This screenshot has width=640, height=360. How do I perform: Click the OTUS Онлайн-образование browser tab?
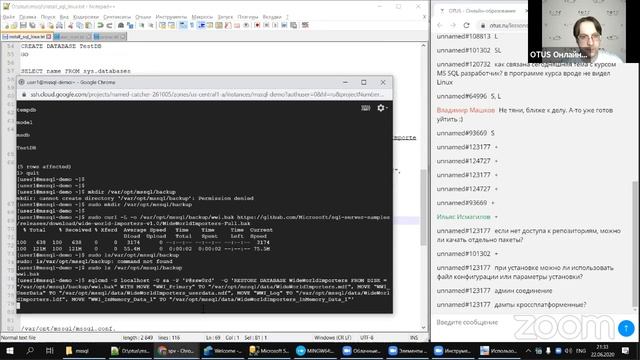pos(482,11)
